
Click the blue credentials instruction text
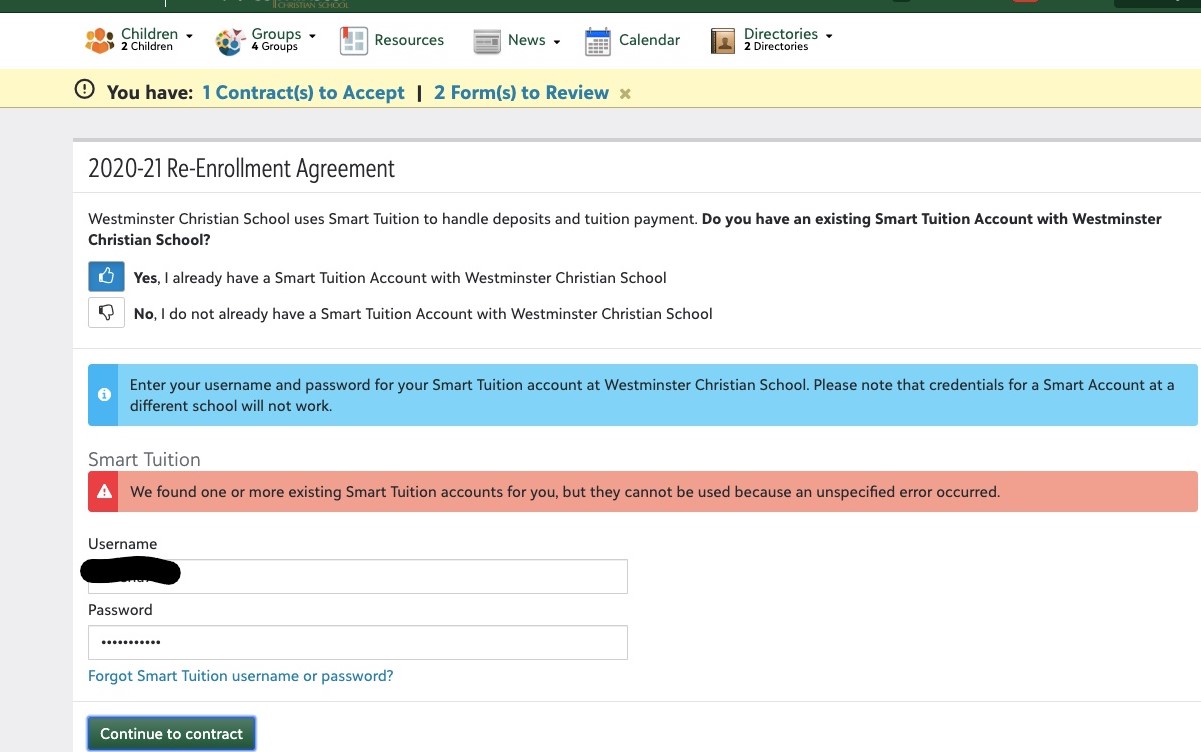652,395
